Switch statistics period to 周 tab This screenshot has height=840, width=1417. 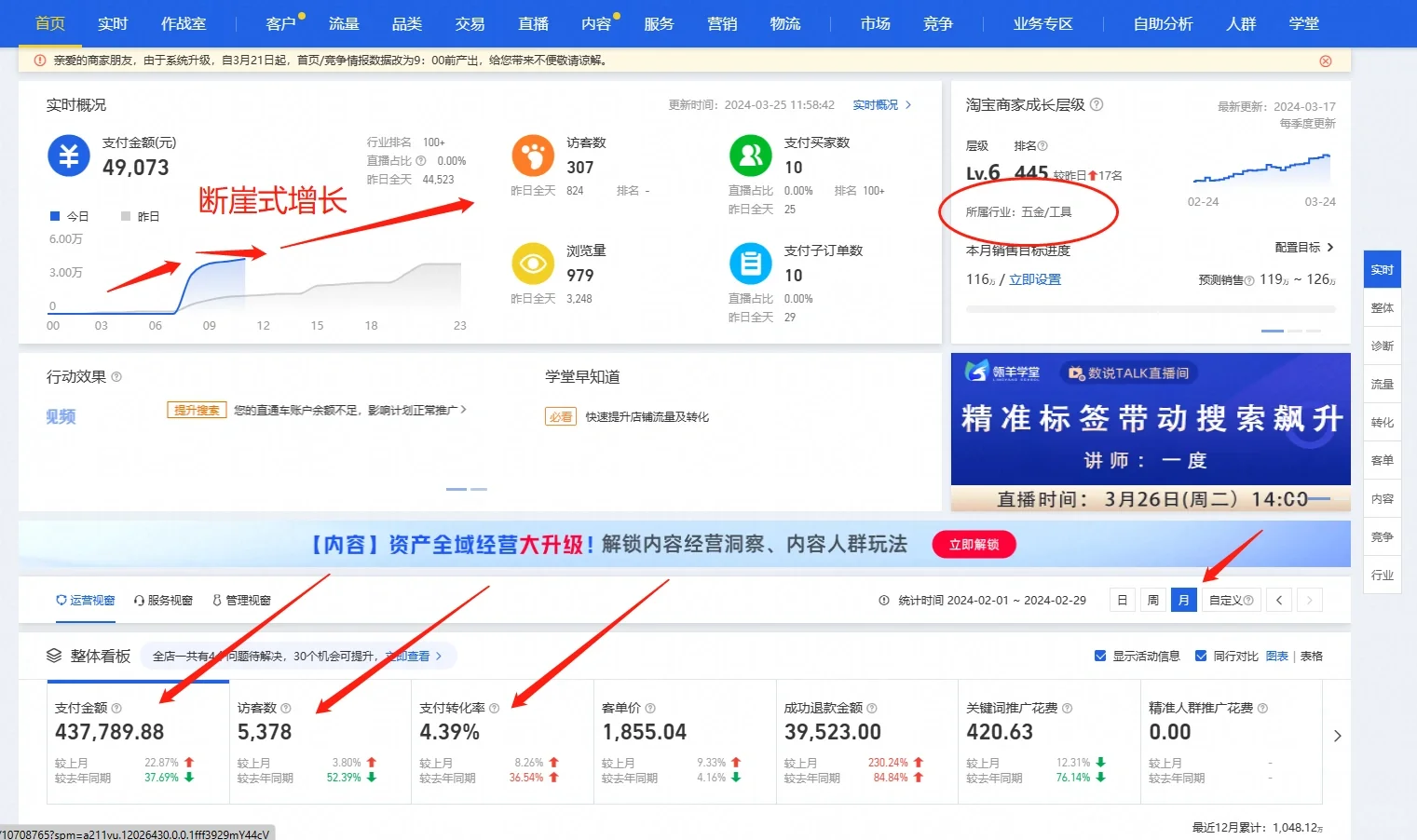click(x=1152, y=600)
